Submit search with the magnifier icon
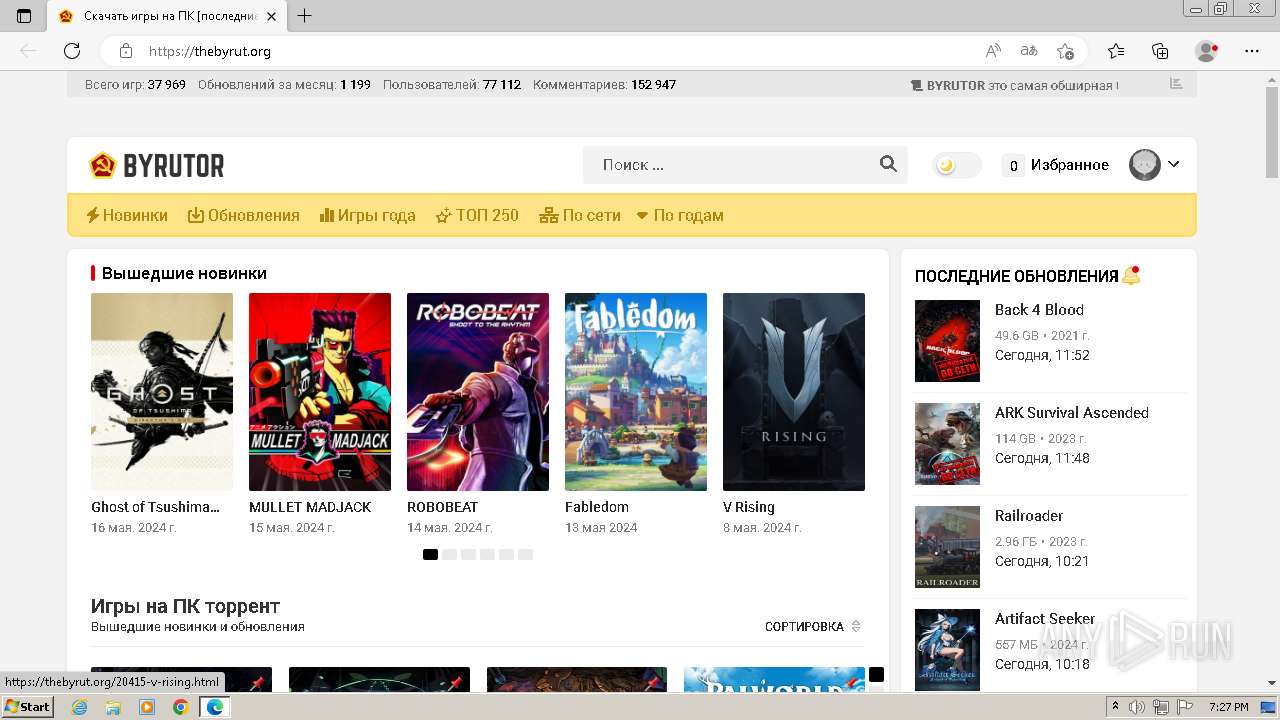The width and height of the screenshot is (1280, 720). [x=888, y=164]
